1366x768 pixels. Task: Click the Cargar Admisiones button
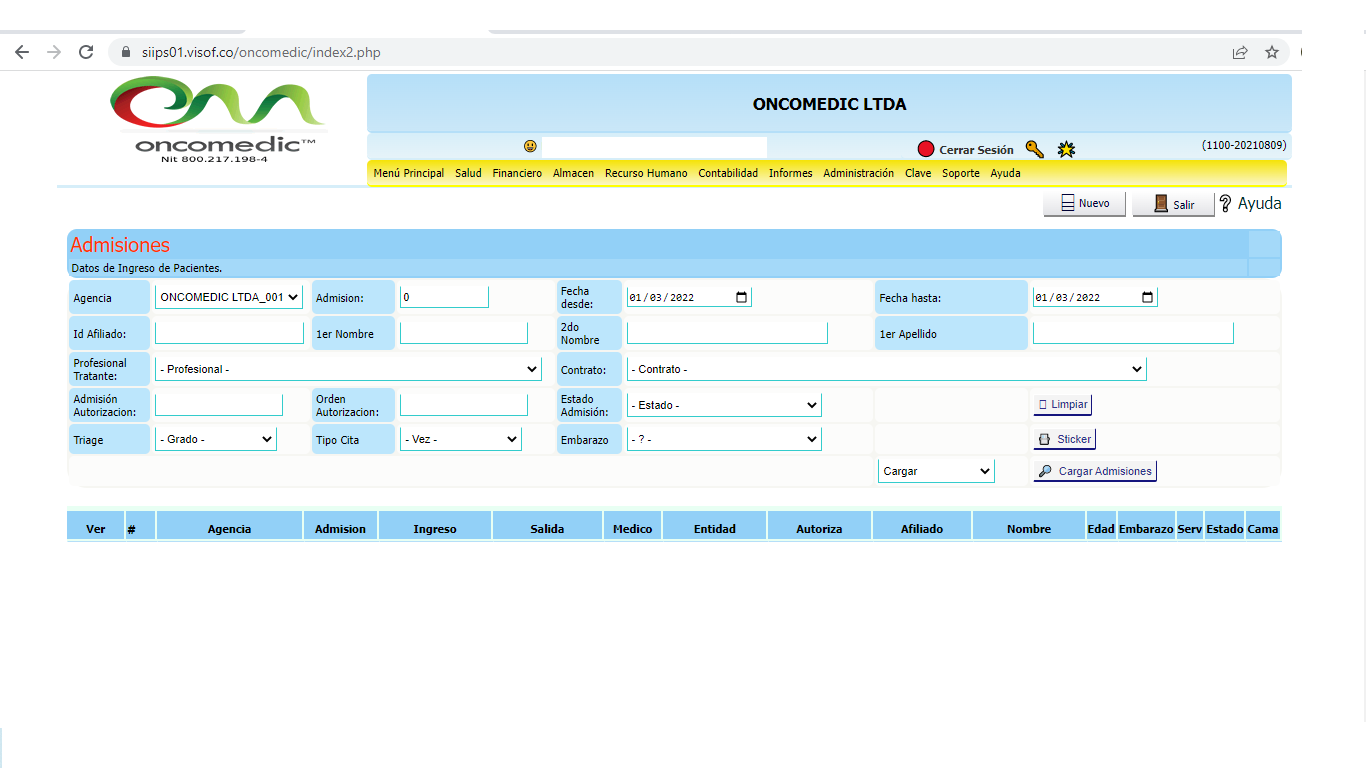(x=1095, y=471)
